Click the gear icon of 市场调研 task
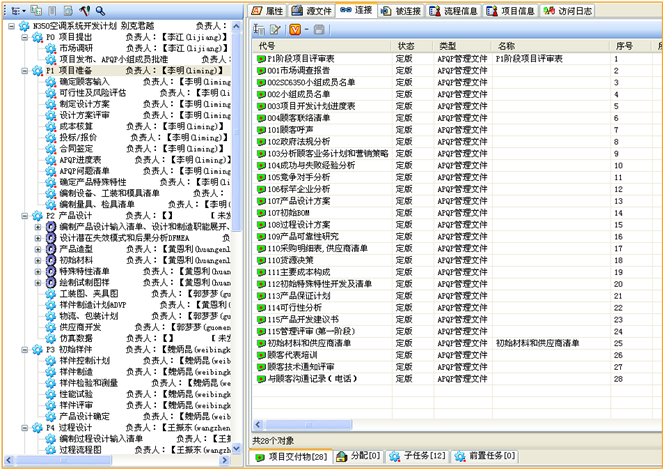This screenshot has width=664, height=470. 50,48
